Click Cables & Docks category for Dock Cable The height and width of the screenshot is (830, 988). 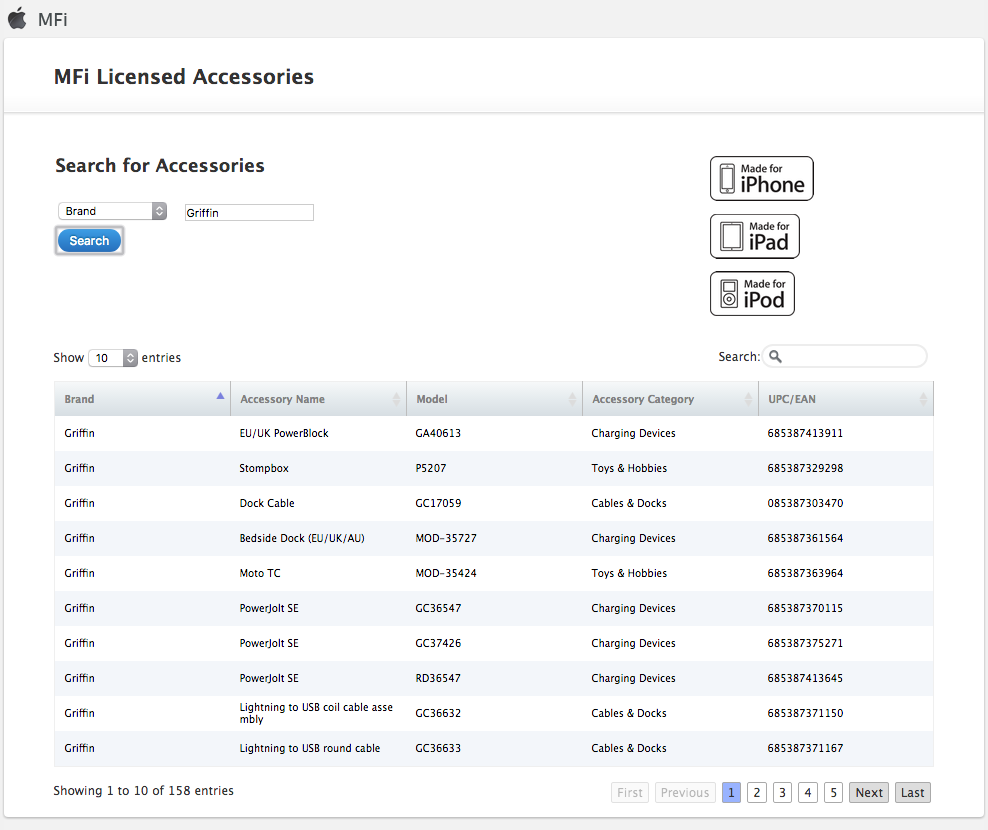629,504
